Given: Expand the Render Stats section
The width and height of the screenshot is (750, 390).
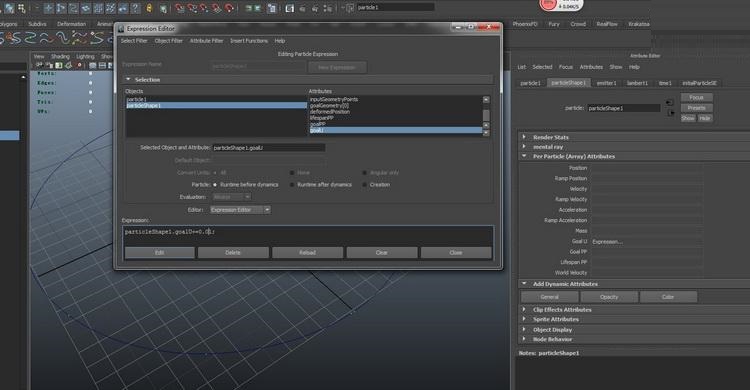Looking at the screenshot, I should [x=524, y=137].
